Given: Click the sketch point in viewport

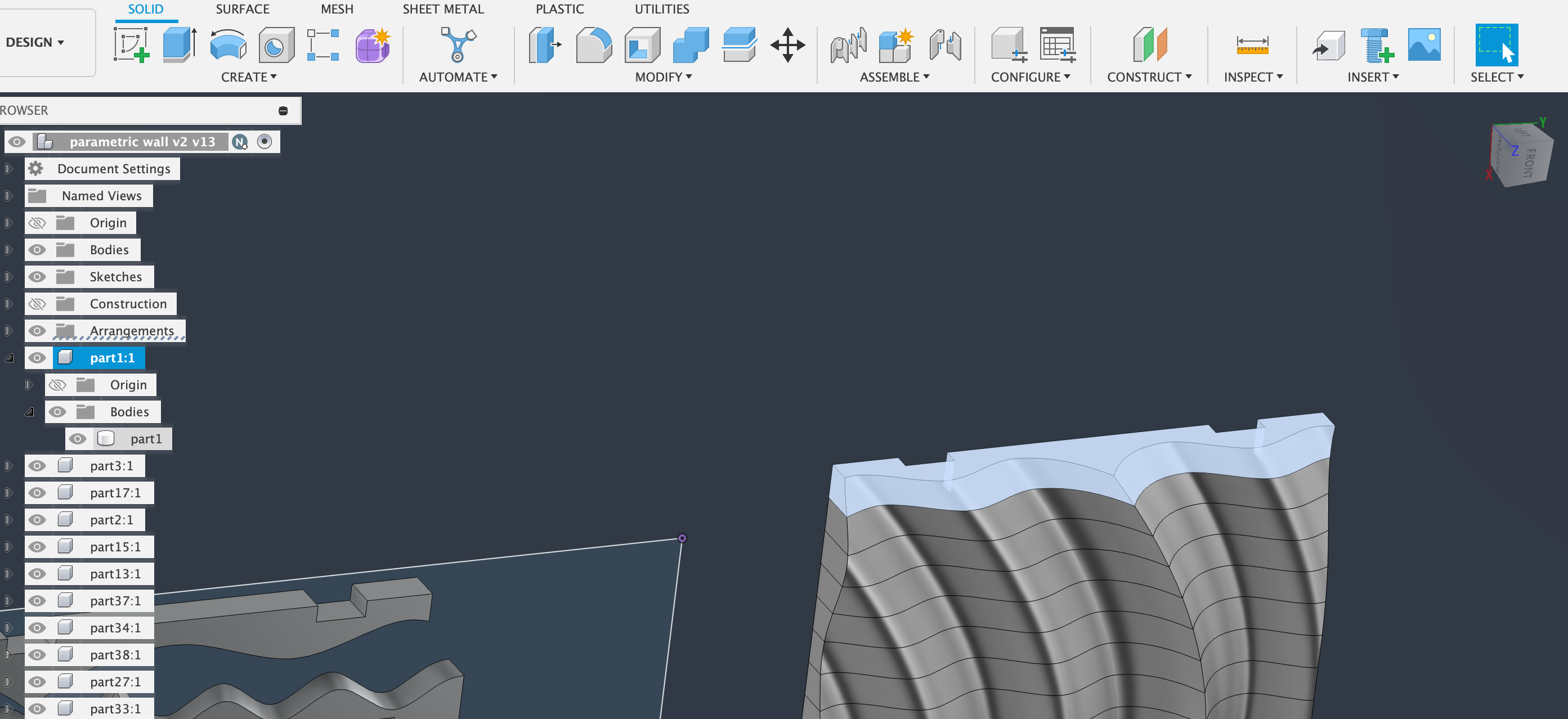Looking at the screenshot, I should pyautogui.click(x=682, y=538).
